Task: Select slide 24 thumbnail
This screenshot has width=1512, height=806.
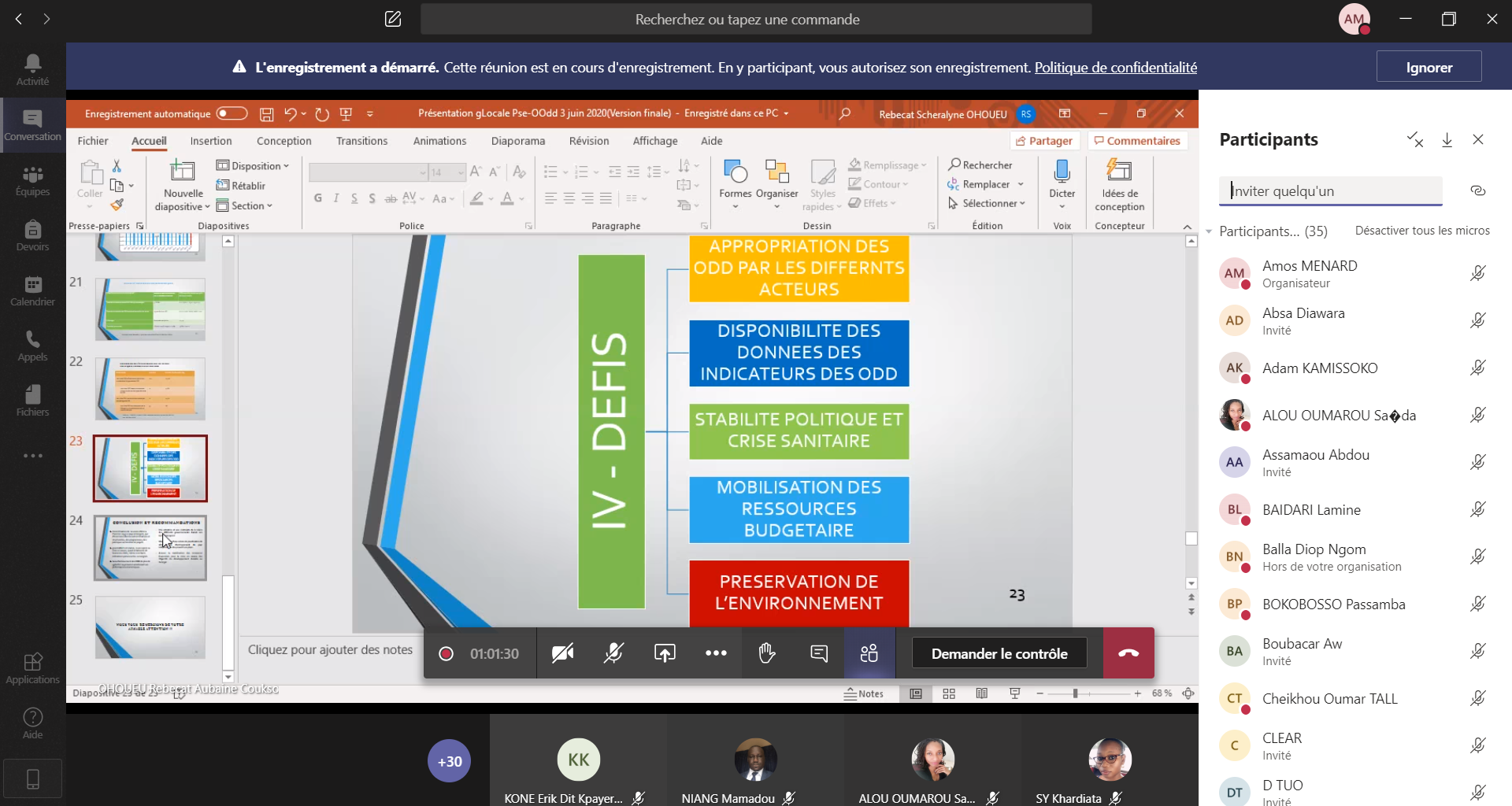Action: click(150, 548)
